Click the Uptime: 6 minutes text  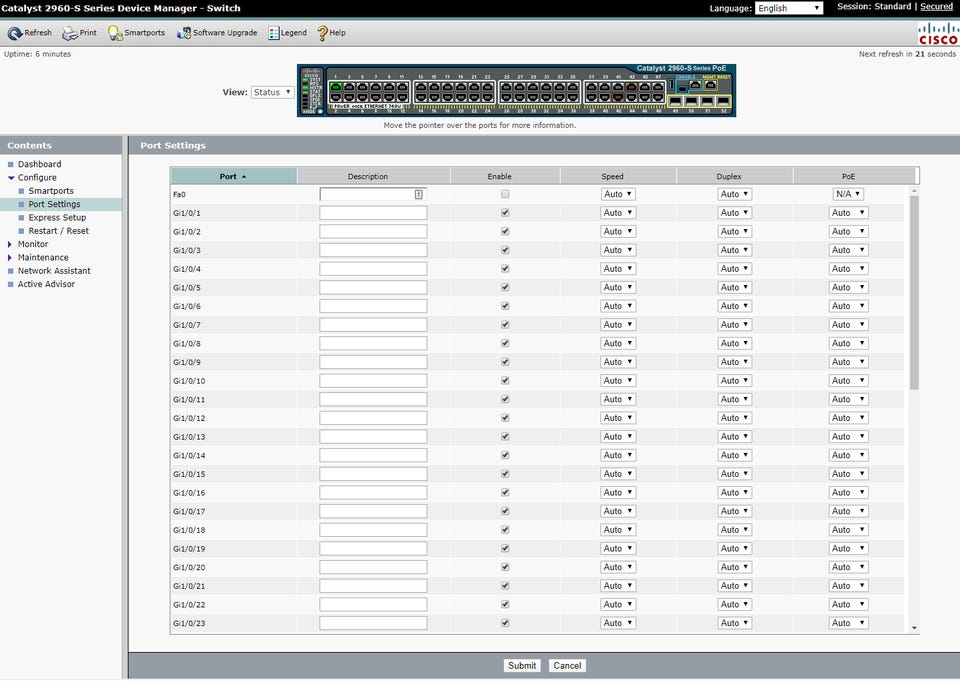(37, 54)
